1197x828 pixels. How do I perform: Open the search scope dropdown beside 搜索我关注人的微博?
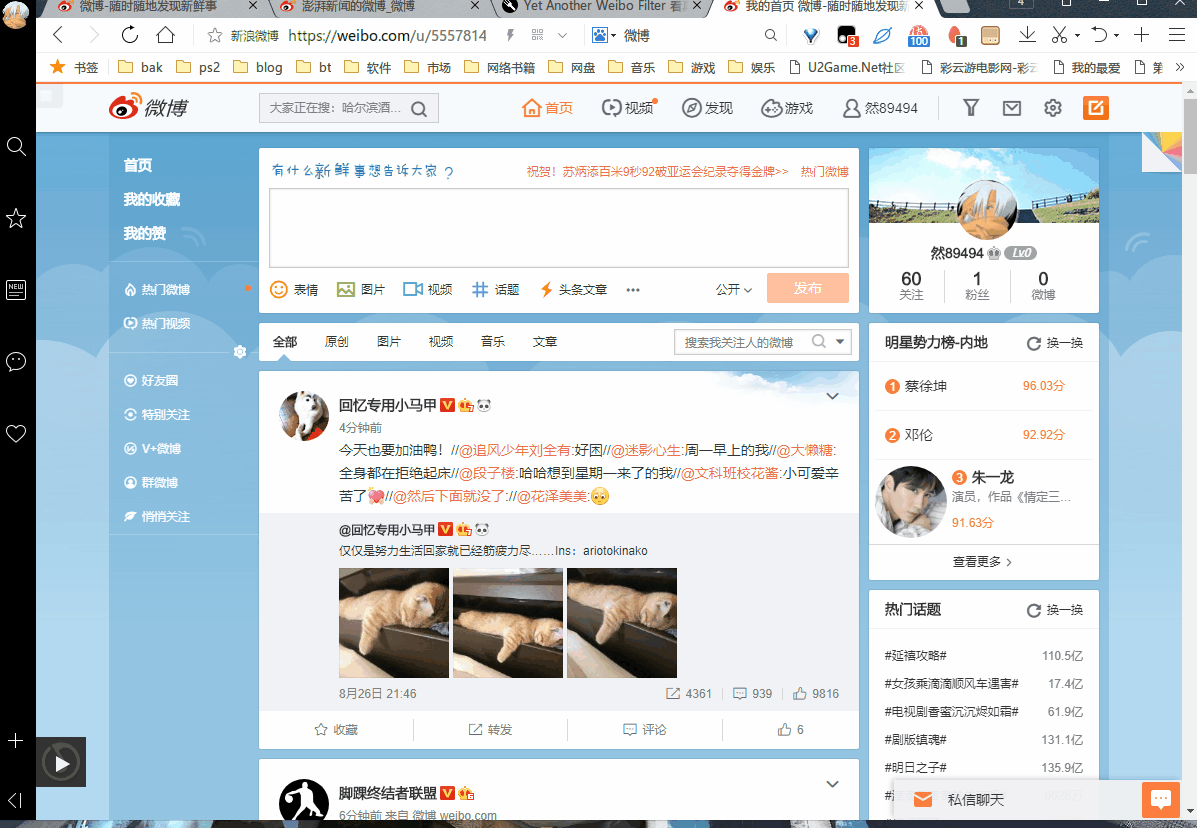click(x=840, y=341)
